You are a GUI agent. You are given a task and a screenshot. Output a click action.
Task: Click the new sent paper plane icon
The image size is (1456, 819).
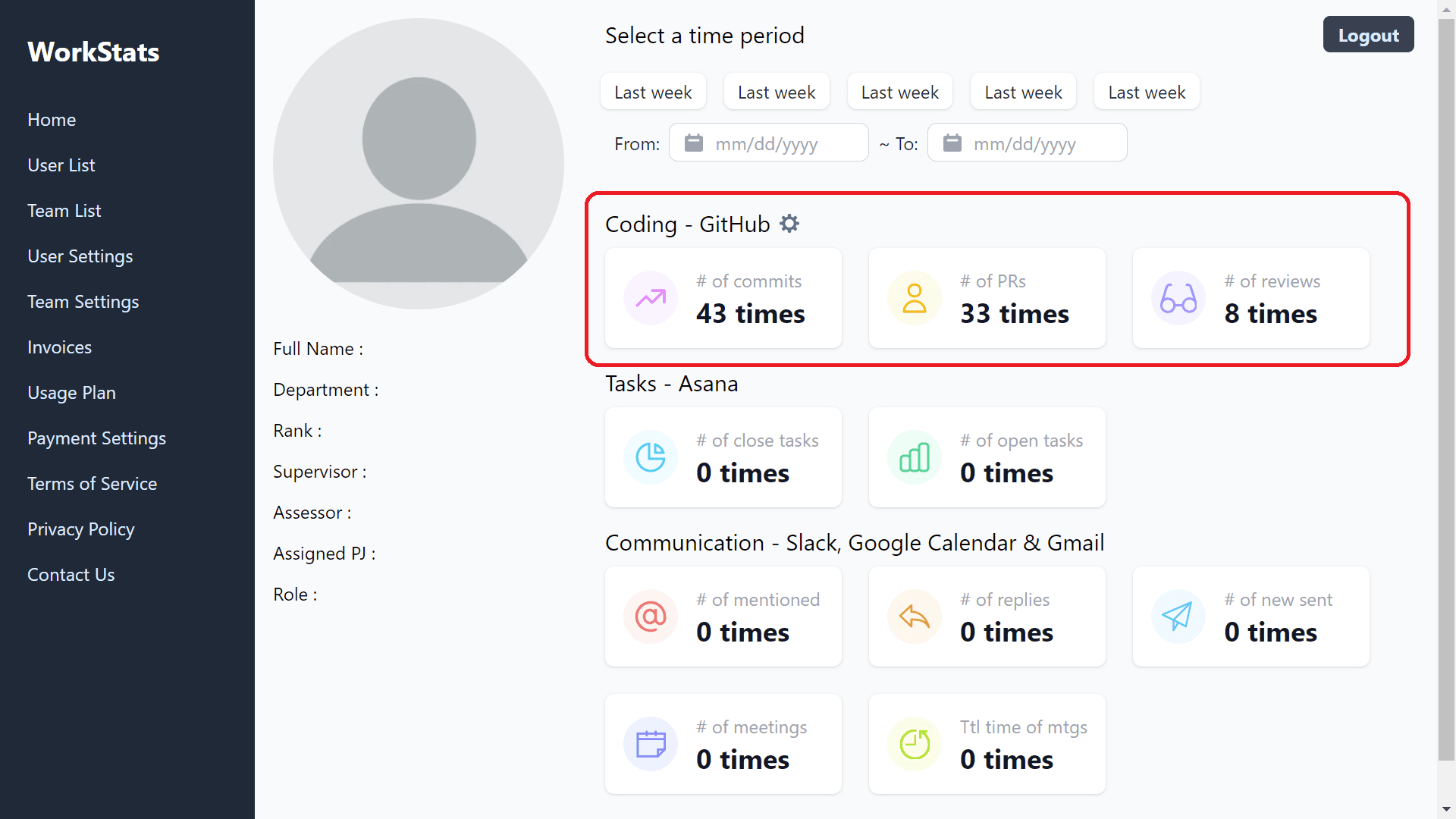1178,617
